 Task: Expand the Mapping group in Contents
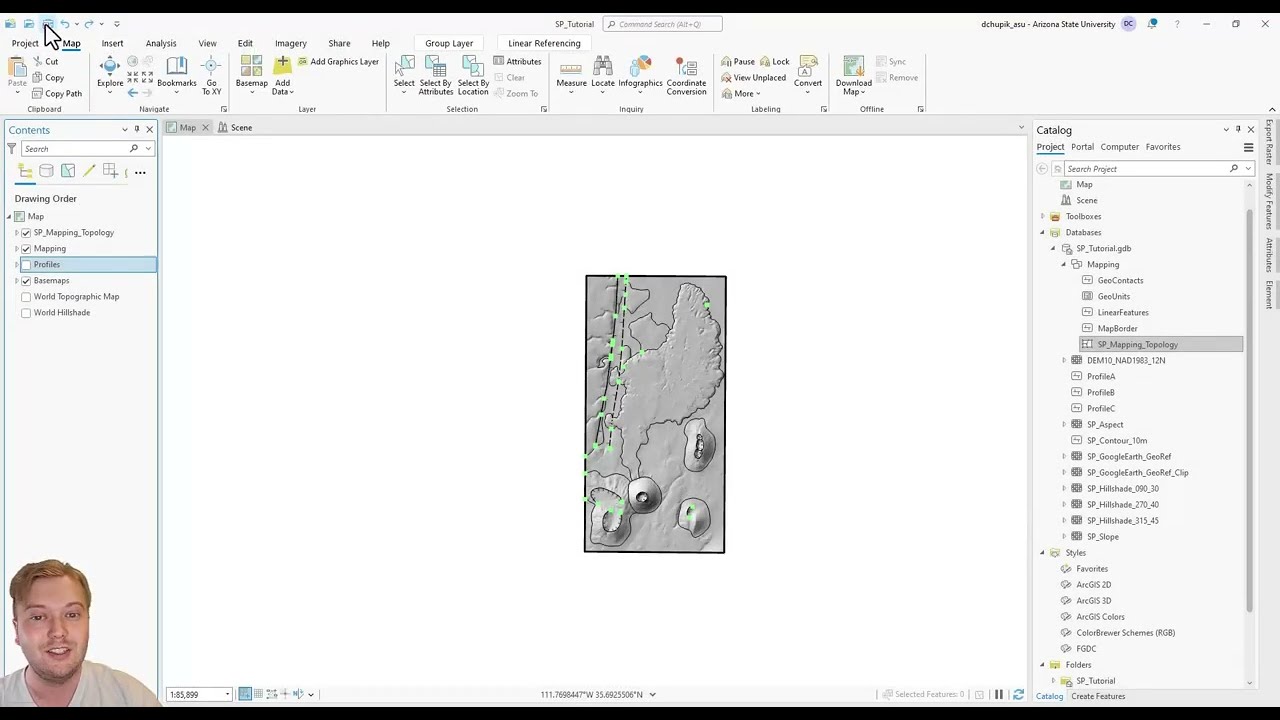click(x=17, y=249)
